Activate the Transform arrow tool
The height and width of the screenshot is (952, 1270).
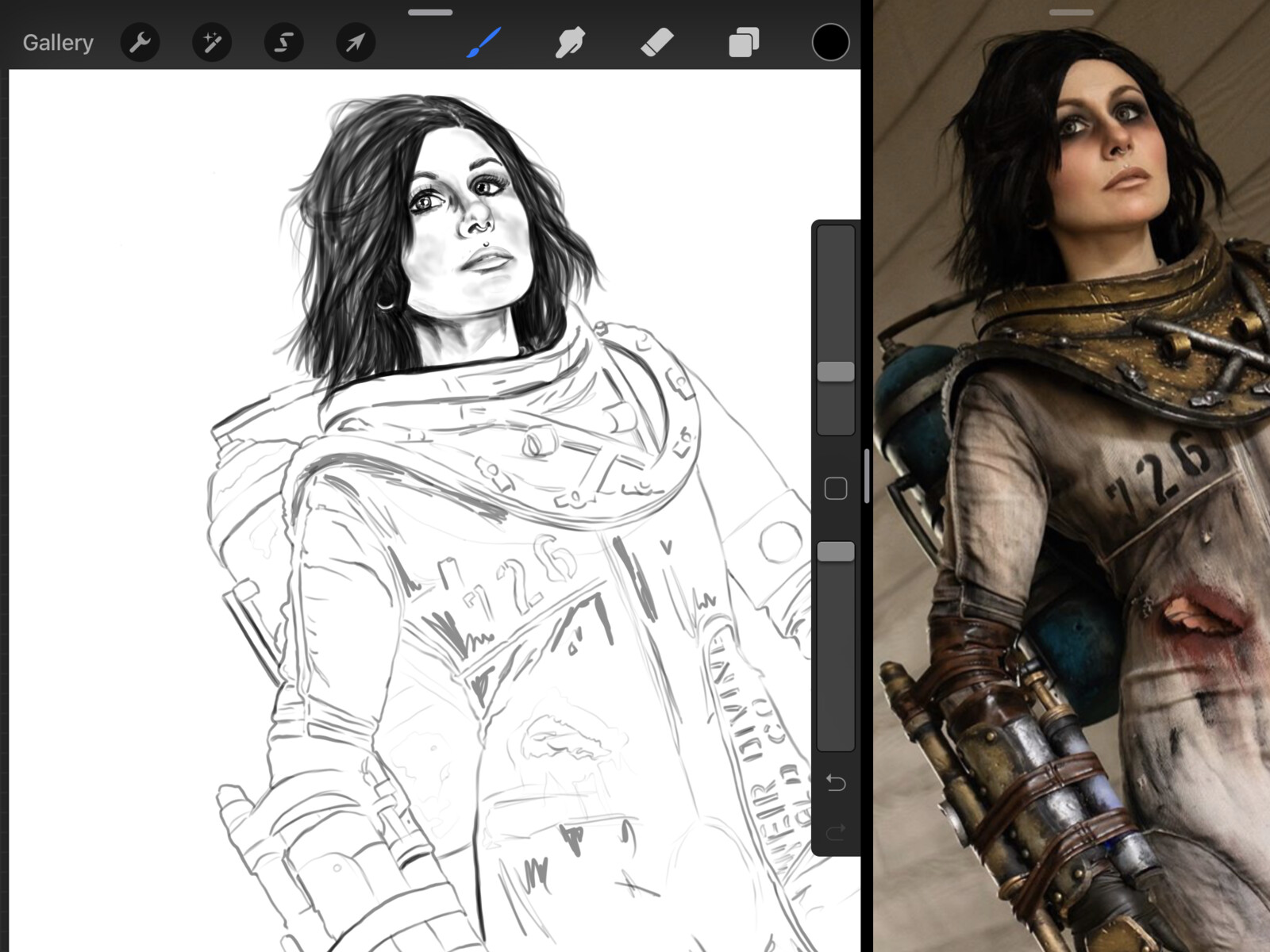(x=355, y=42)
